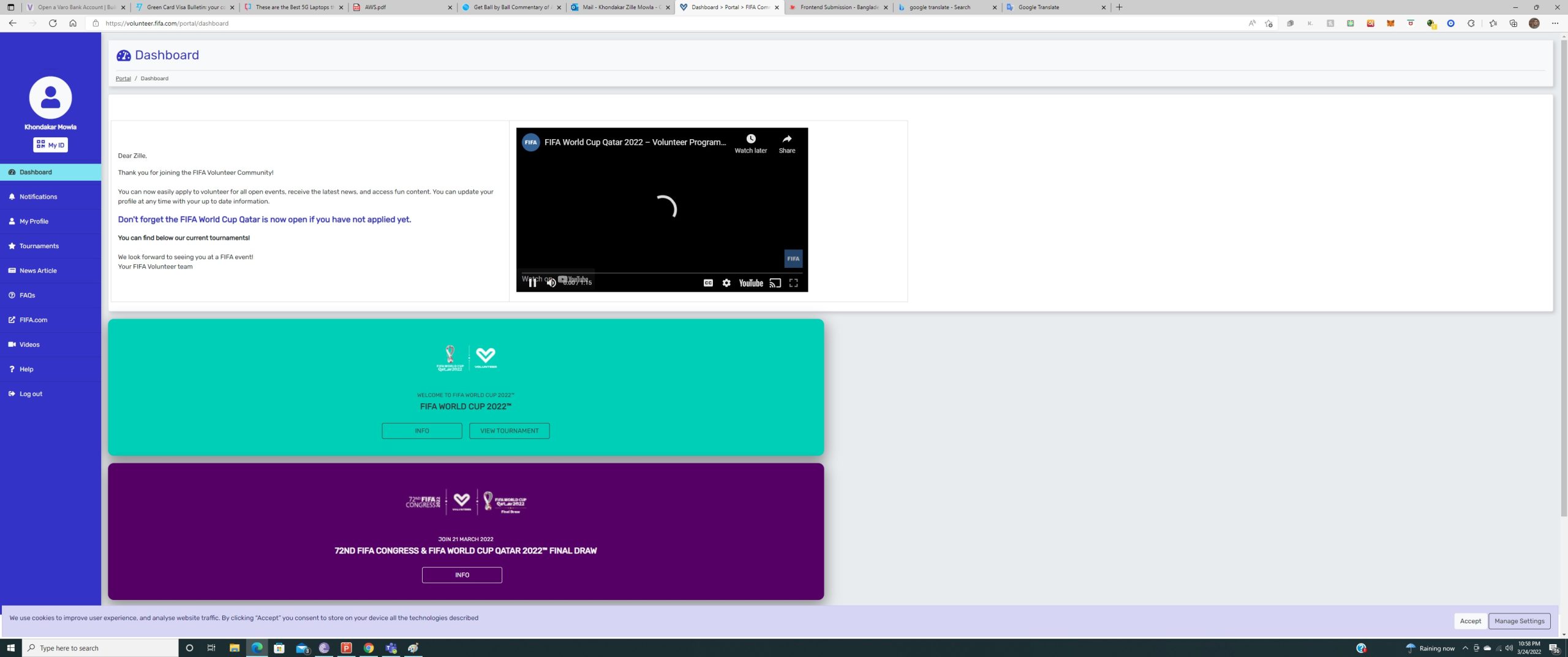Open the video settings gear

[x=726, y=283]
